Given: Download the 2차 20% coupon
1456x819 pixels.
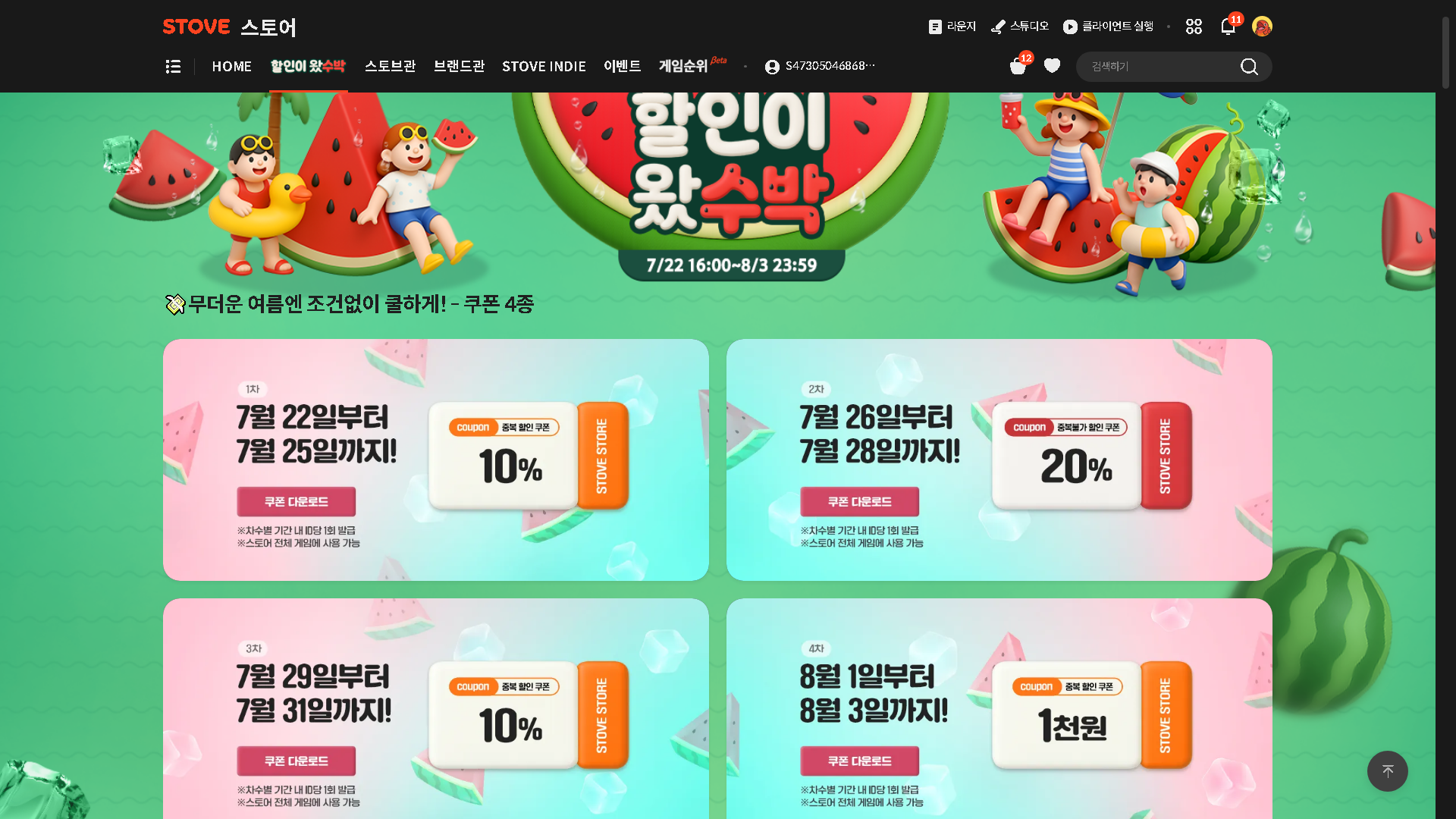Looking at the screenshot, I should tap(859, 501).
